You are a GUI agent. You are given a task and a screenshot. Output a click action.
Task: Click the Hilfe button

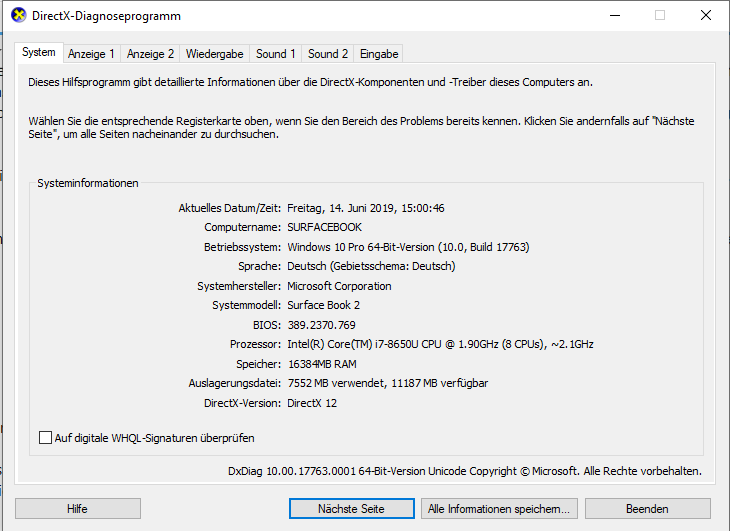click(78, 509)
